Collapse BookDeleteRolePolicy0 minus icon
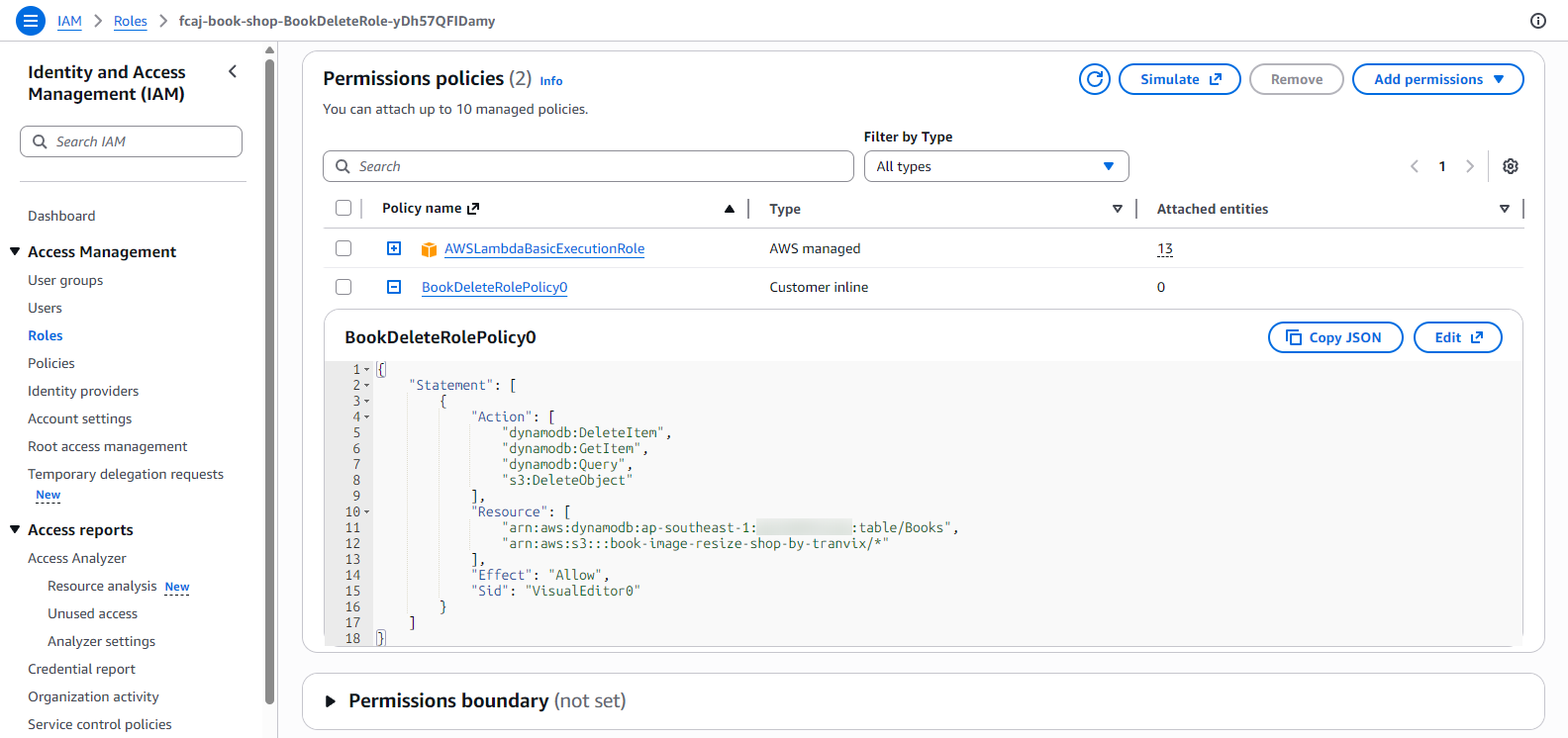This screenshot has width=1568, height=738. click(x=394, y=287)
